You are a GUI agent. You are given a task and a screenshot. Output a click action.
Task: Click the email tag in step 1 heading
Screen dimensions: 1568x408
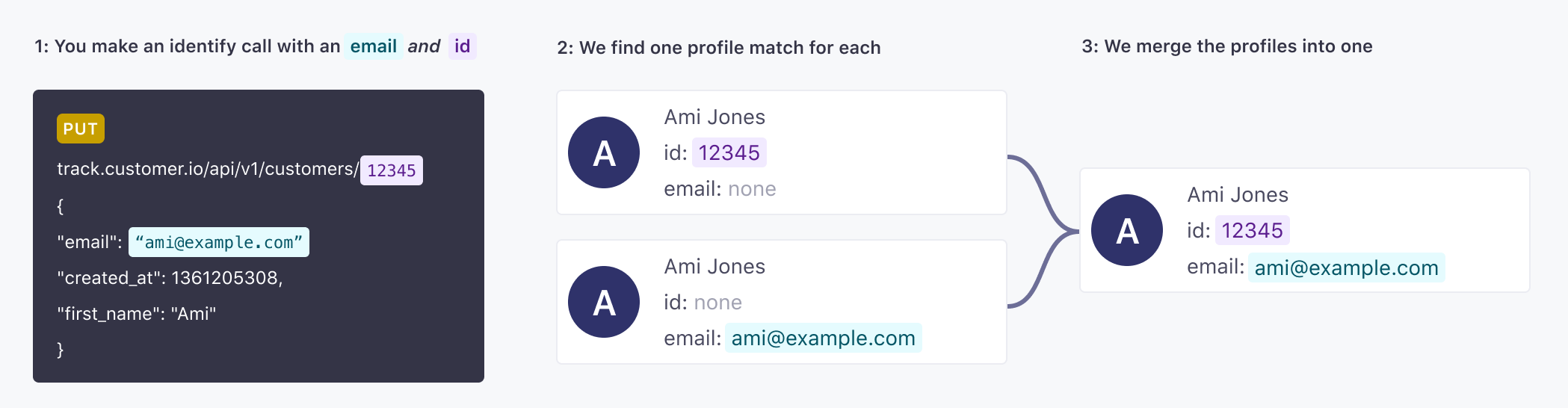point(373,46)
